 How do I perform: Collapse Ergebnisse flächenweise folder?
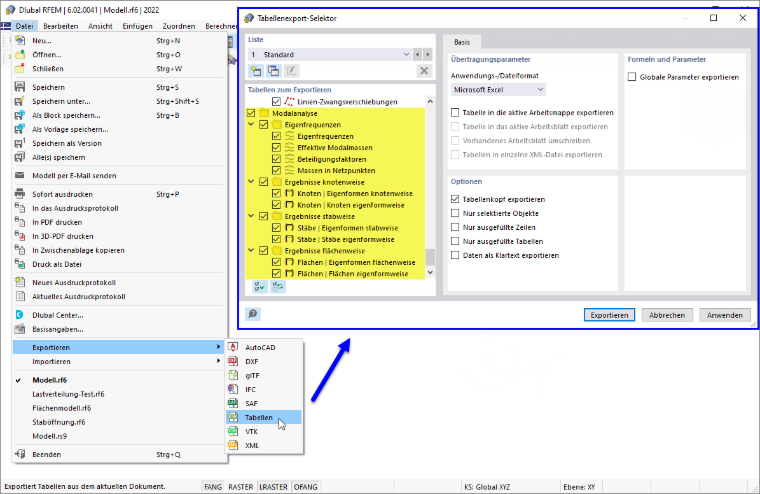[x=251, y=251]
